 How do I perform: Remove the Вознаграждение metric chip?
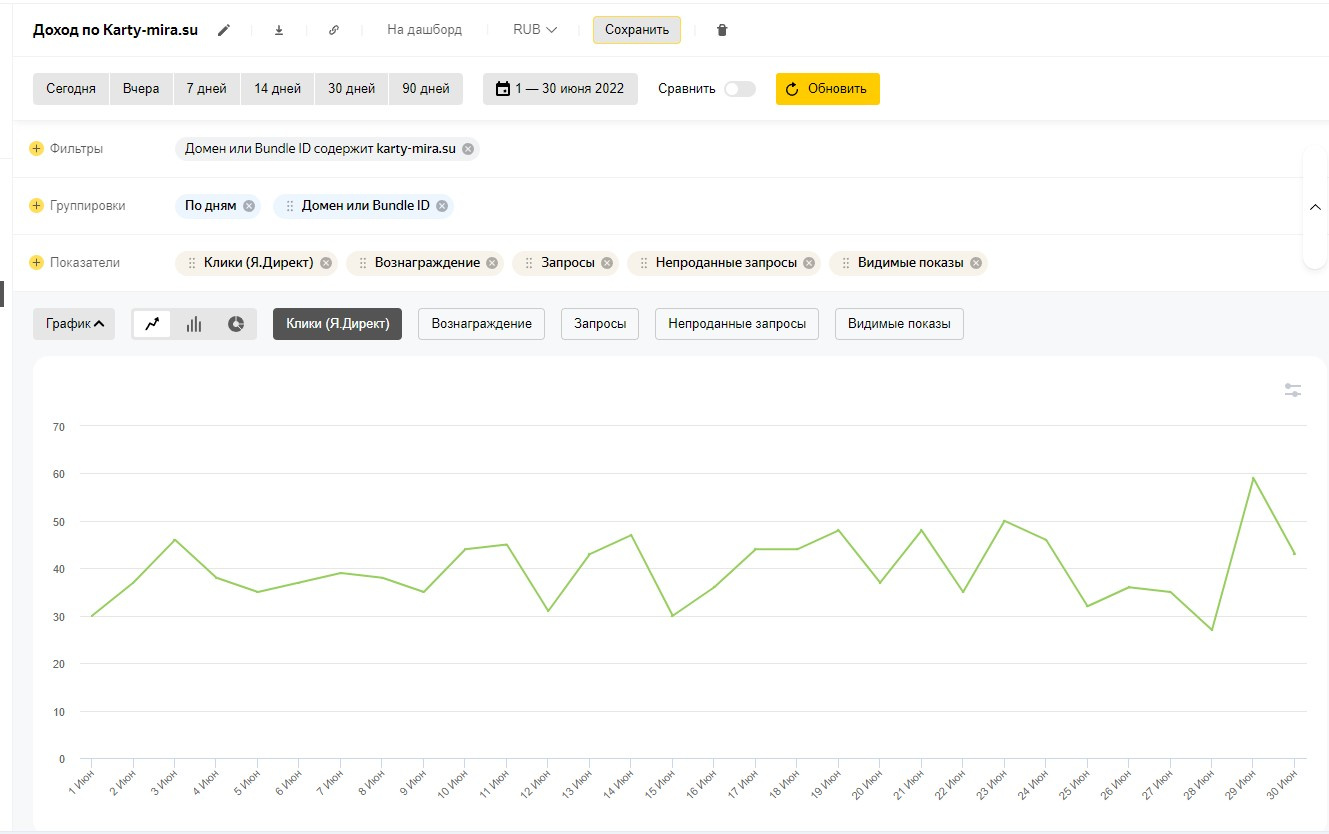point(492,263)
